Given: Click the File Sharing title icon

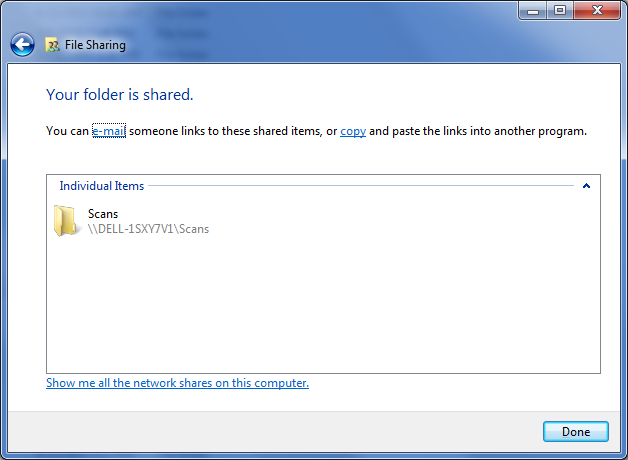Looking at the screenshot, I should (x=52, y=45).
